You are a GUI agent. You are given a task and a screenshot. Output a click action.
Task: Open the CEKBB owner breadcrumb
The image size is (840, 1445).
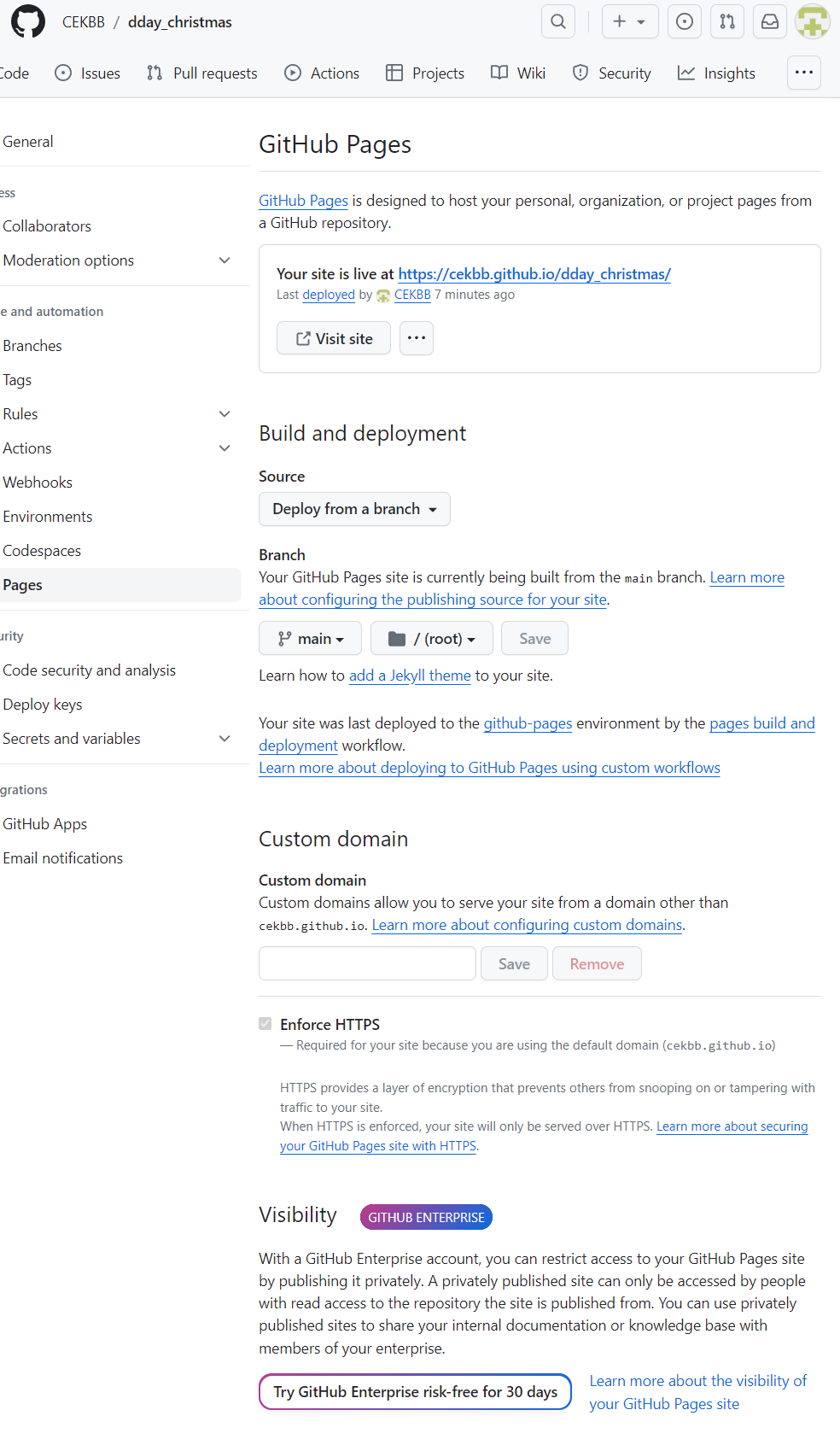84,22
